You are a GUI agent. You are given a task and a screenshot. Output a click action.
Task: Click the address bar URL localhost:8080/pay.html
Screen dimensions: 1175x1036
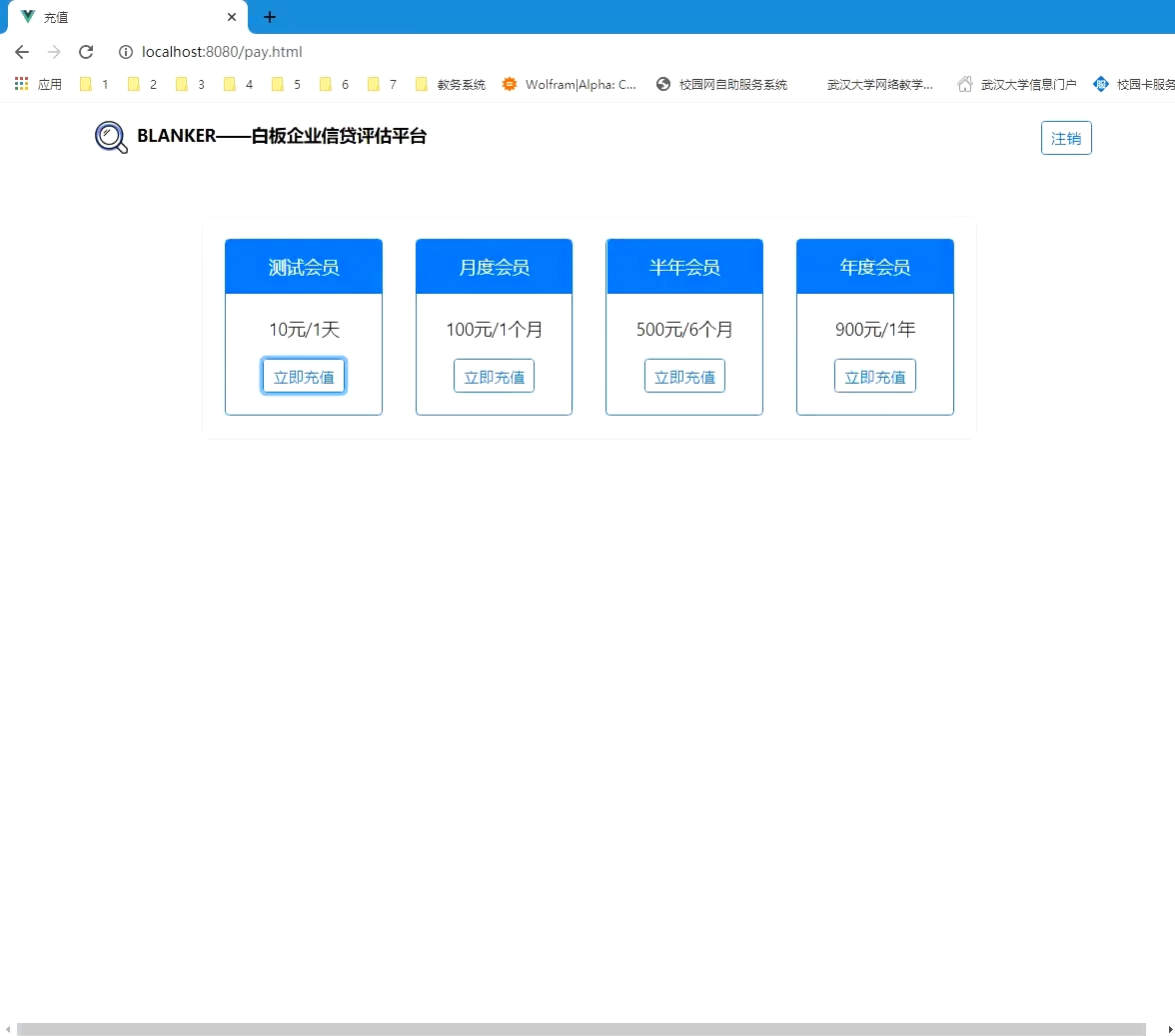pyautogui.click(x=222, y=52)
